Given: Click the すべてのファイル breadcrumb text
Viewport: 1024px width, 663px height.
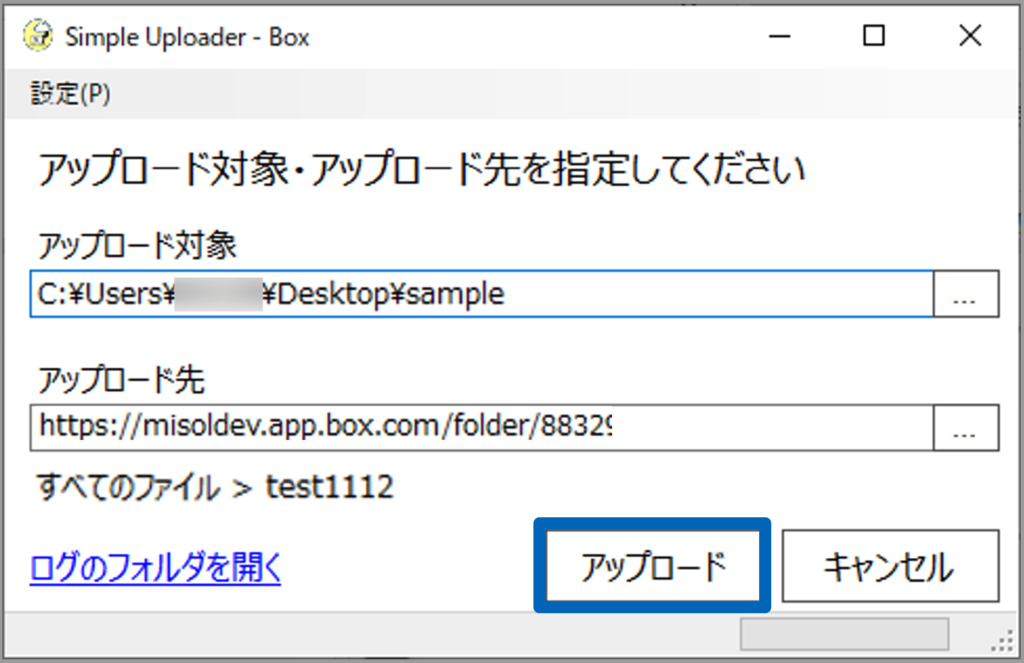Looking at the screenshot, I should pyautogui.click(x=126, y=488).
